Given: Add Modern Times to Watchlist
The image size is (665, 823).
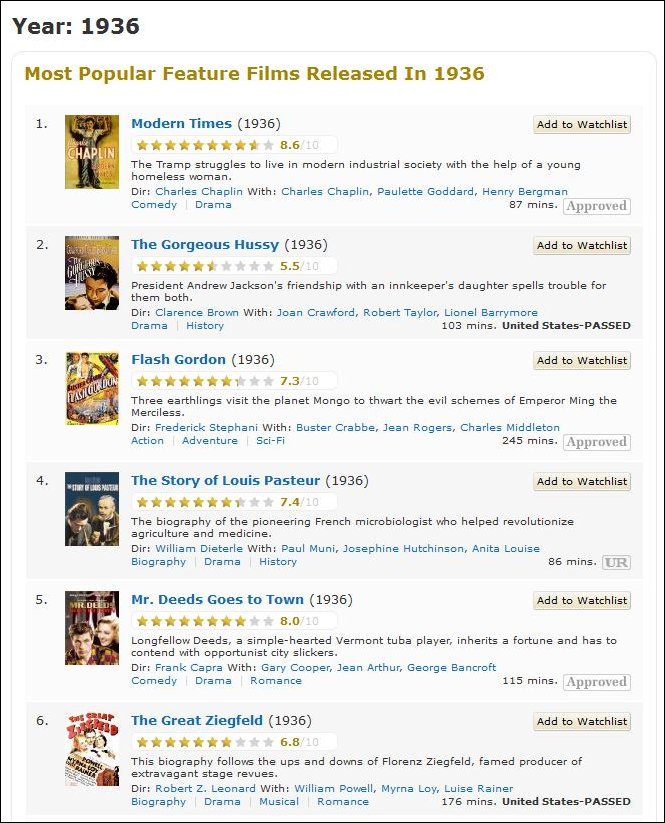Looking at the screenshot, I should point(582,125).
